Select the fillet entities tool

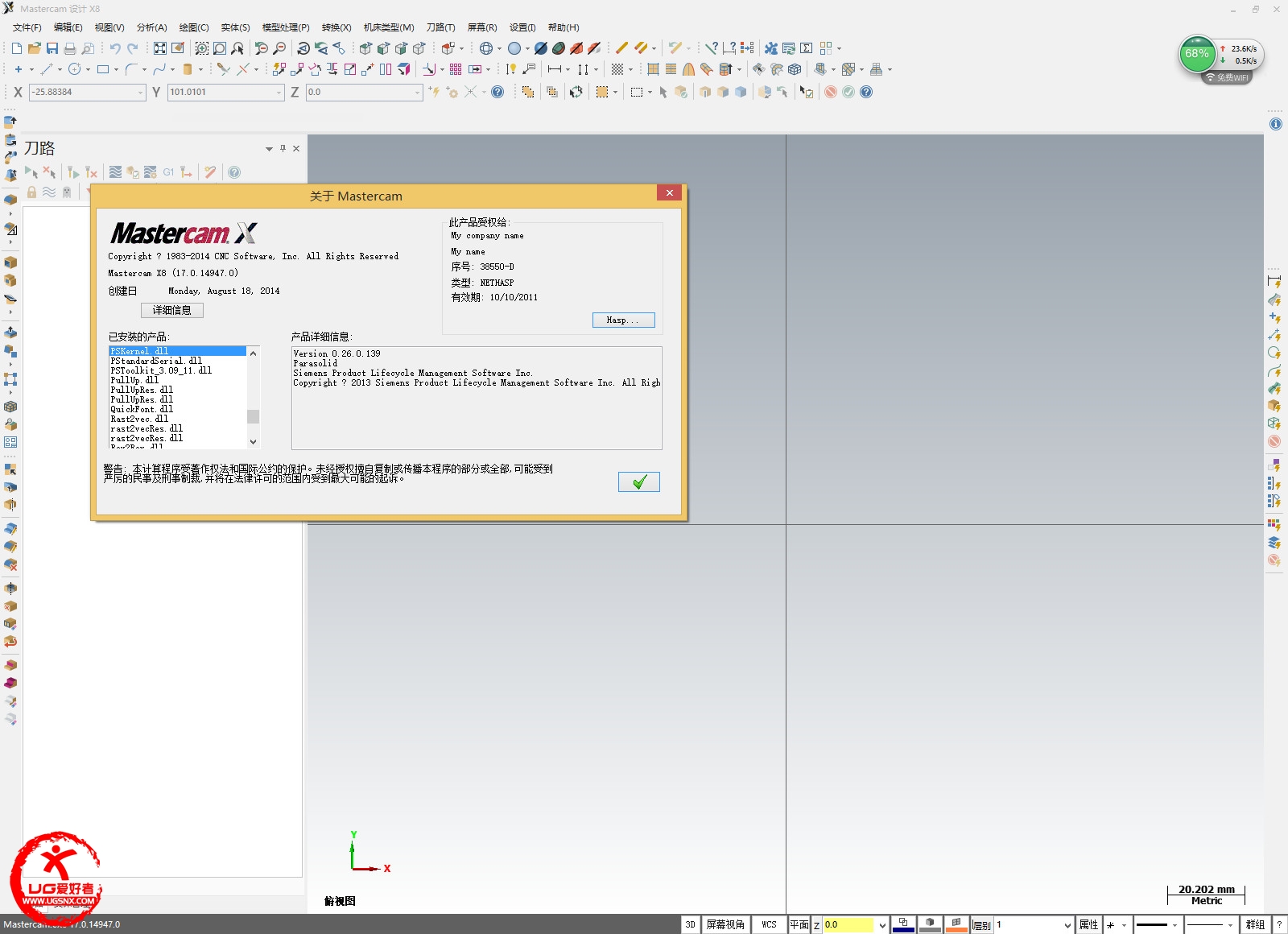click(x=131, y=69)
